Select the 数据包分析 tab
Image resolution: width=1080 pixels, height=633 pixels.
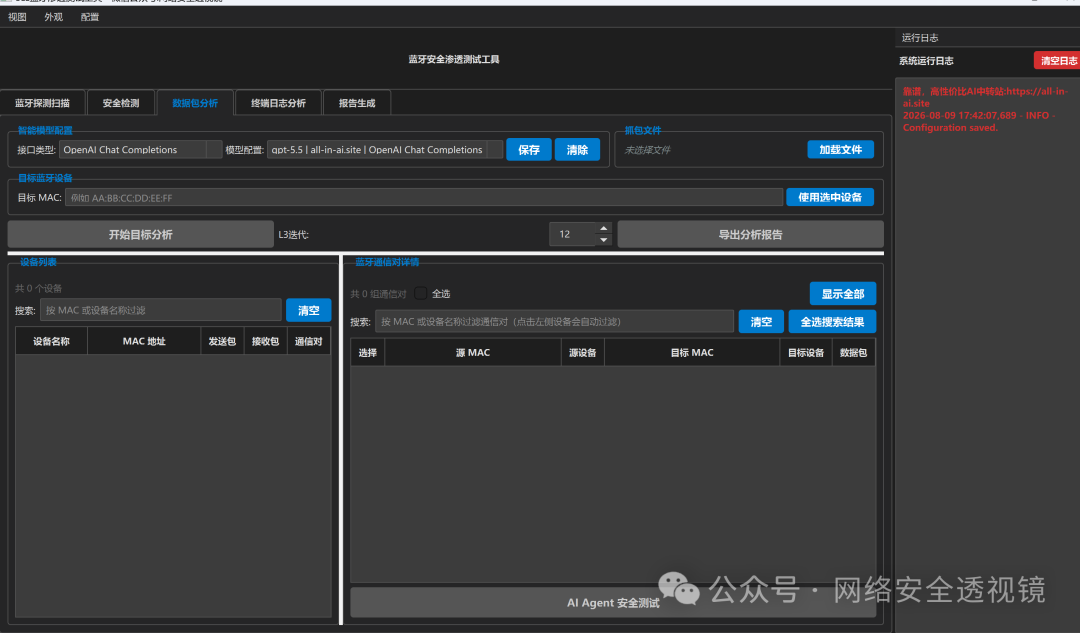click(195, 103)
